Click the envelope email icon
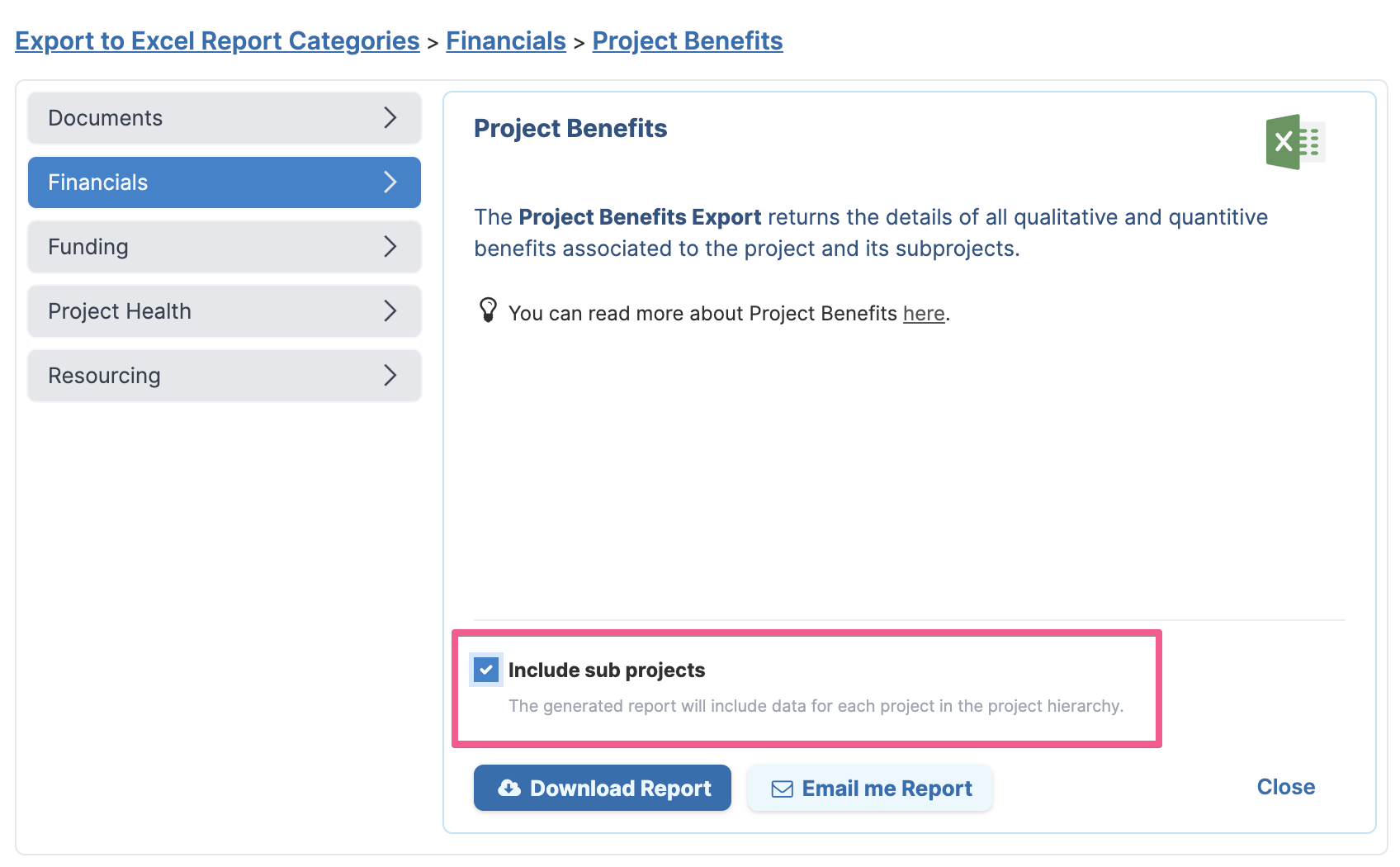The image size is (1400, 867). click(x=782, y=789)
